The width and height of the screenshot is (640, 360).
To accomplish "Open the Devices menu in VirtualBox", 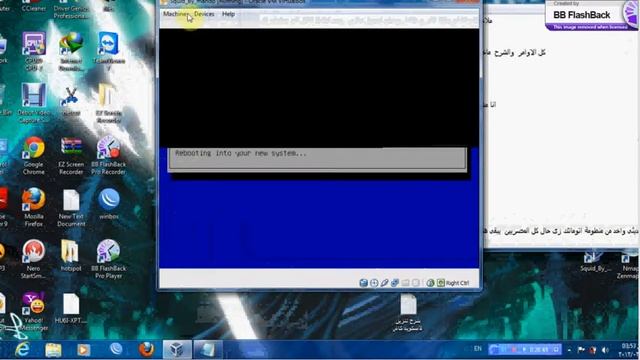I will 204,14.
